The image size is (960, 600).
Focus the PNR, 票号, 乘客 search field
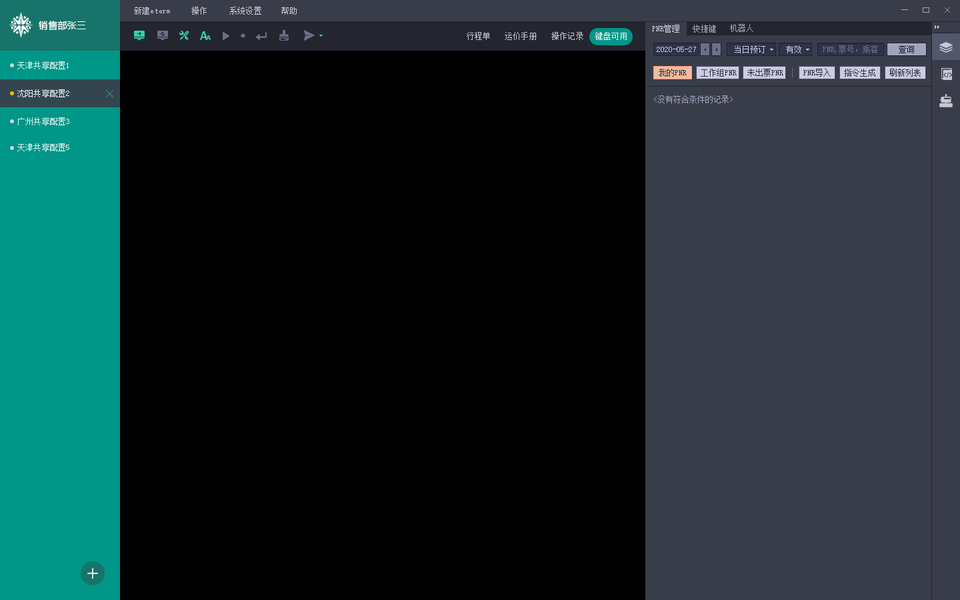[x=850, y=49]
